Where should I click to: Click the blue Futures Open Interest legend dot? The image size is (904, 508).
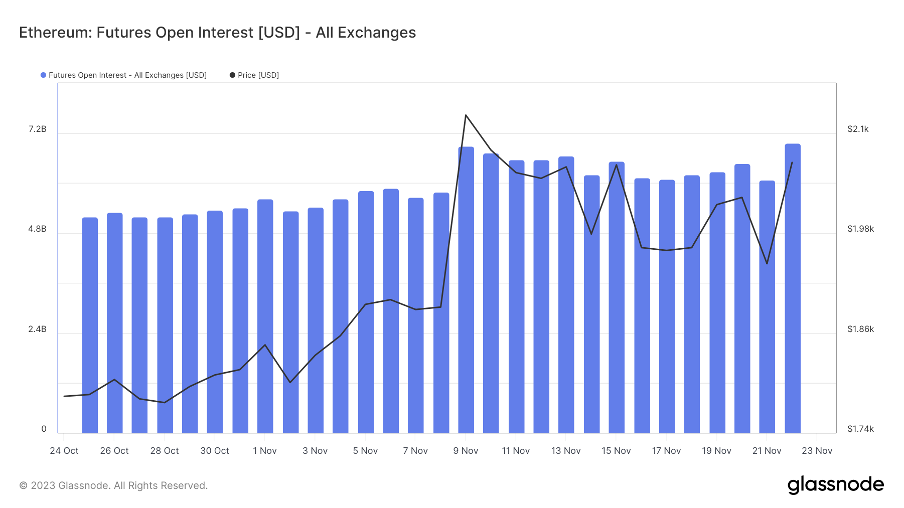(x=43, y=75)
